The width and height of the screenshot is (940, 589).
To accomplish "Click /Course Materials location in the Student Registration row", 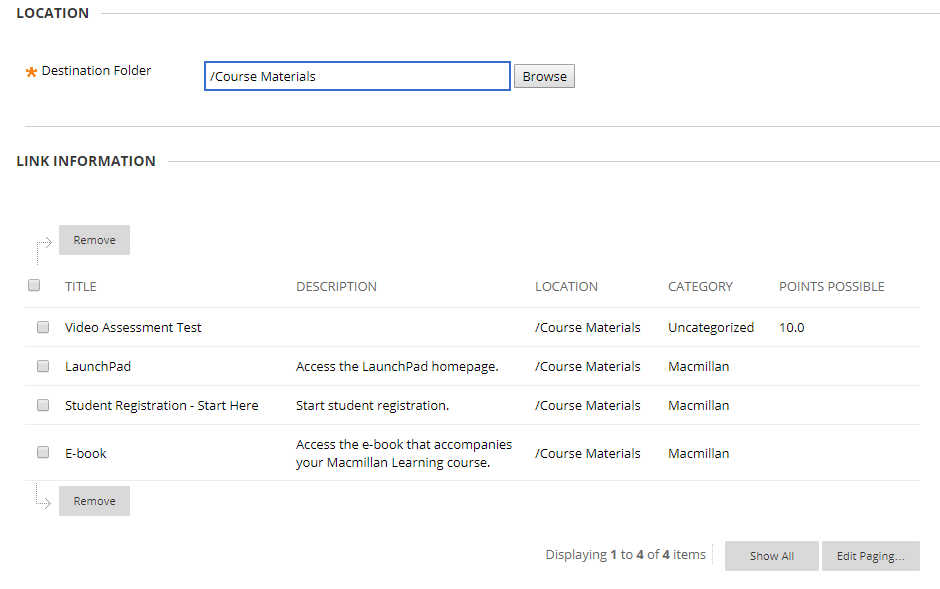I will [x=588, y=406].
